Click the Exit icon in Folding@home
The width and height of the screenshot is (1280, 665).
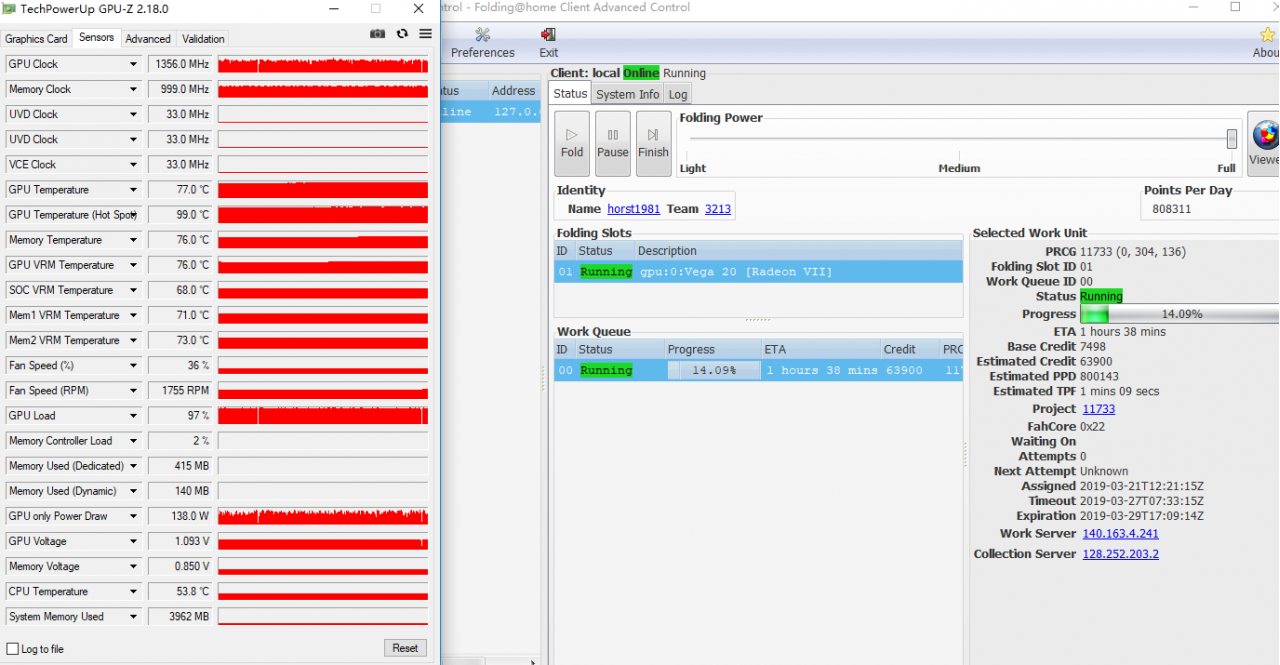(x=548, y=44)
